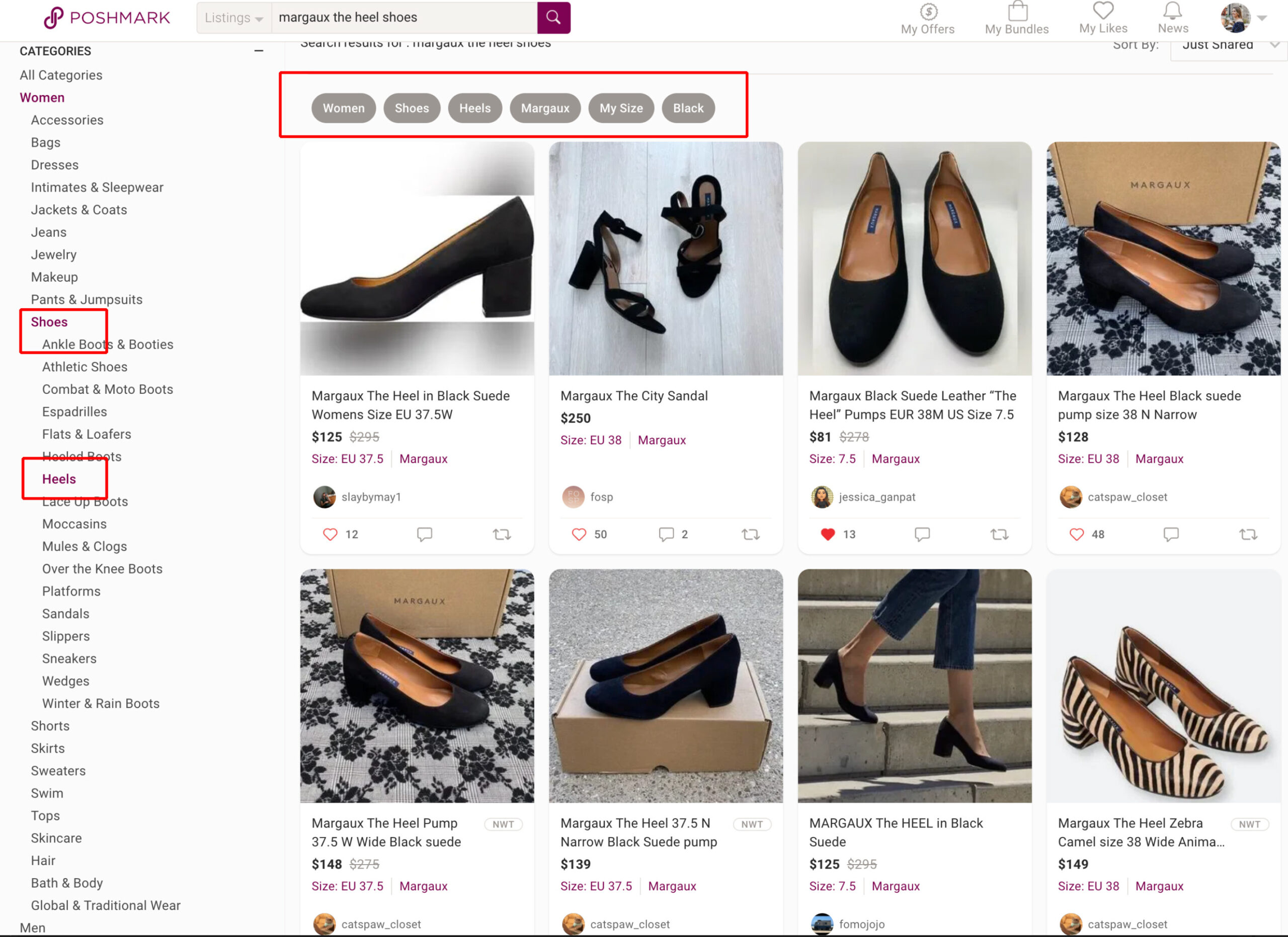Share the jessica_ganpat listing
Viewport: 1288px width, 937px height.
coord(999,534)
